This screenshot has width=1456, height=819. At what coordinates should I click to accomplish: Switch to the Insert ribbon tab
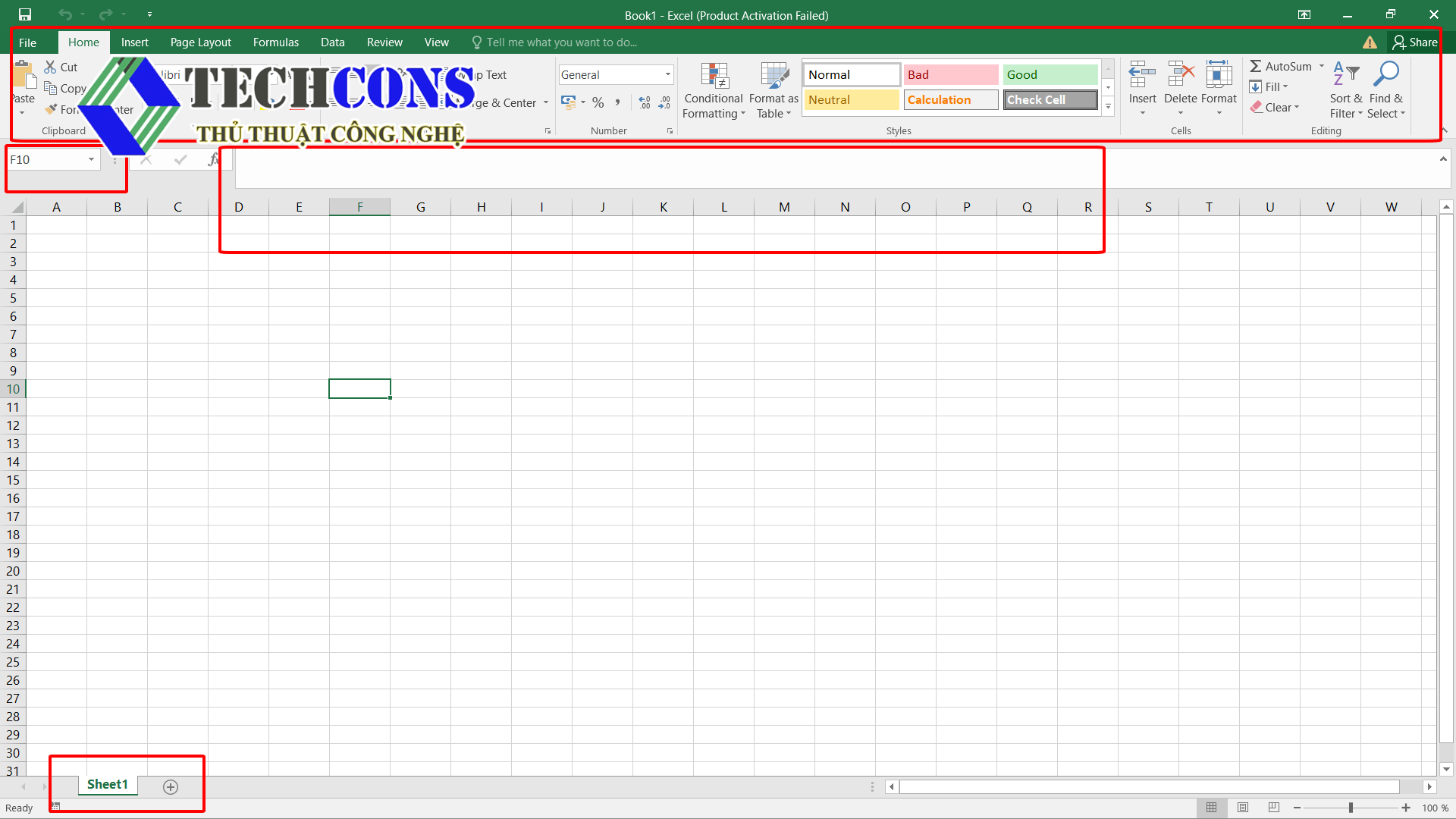tap(134, 42)
